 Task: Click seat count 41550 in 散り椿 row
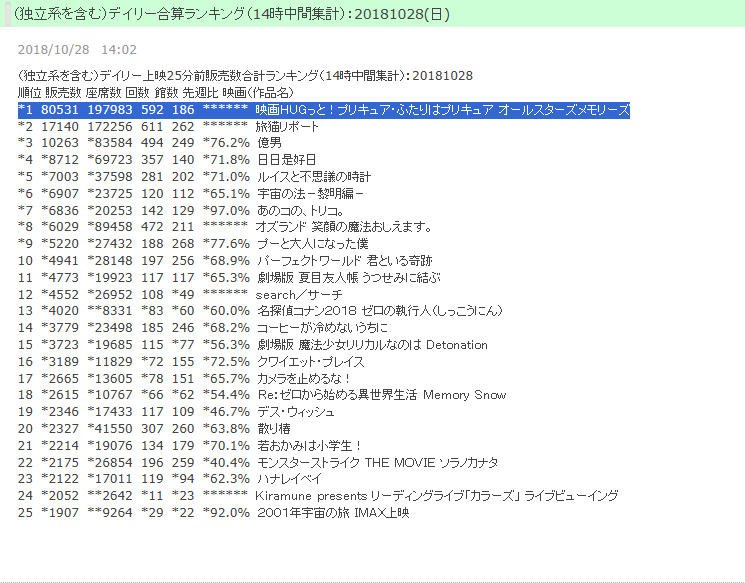(110, 429)
